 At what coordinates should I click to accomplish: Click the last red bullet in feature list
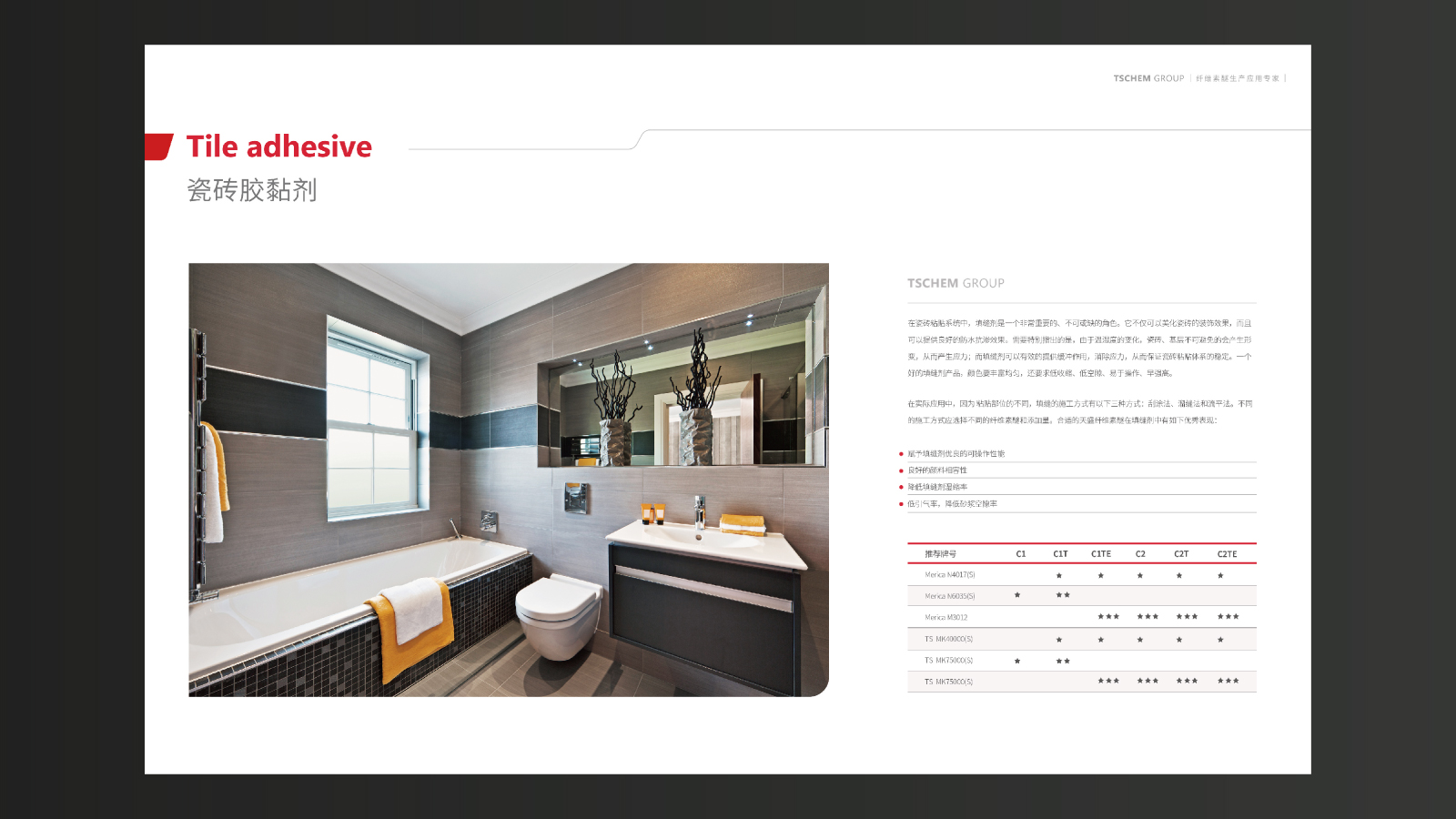pyautogui.click(x=901, y=504)
